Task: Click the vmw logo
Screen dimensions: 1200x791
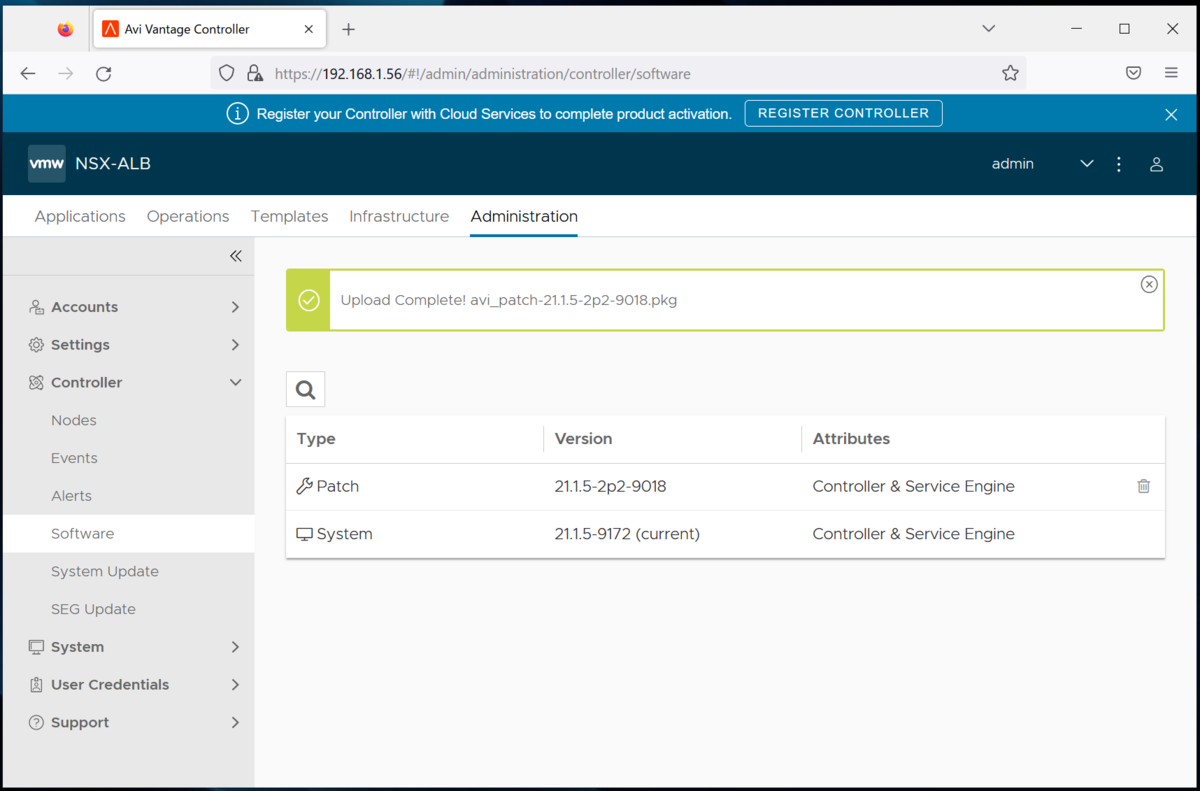Action: [x=47, y=164]
